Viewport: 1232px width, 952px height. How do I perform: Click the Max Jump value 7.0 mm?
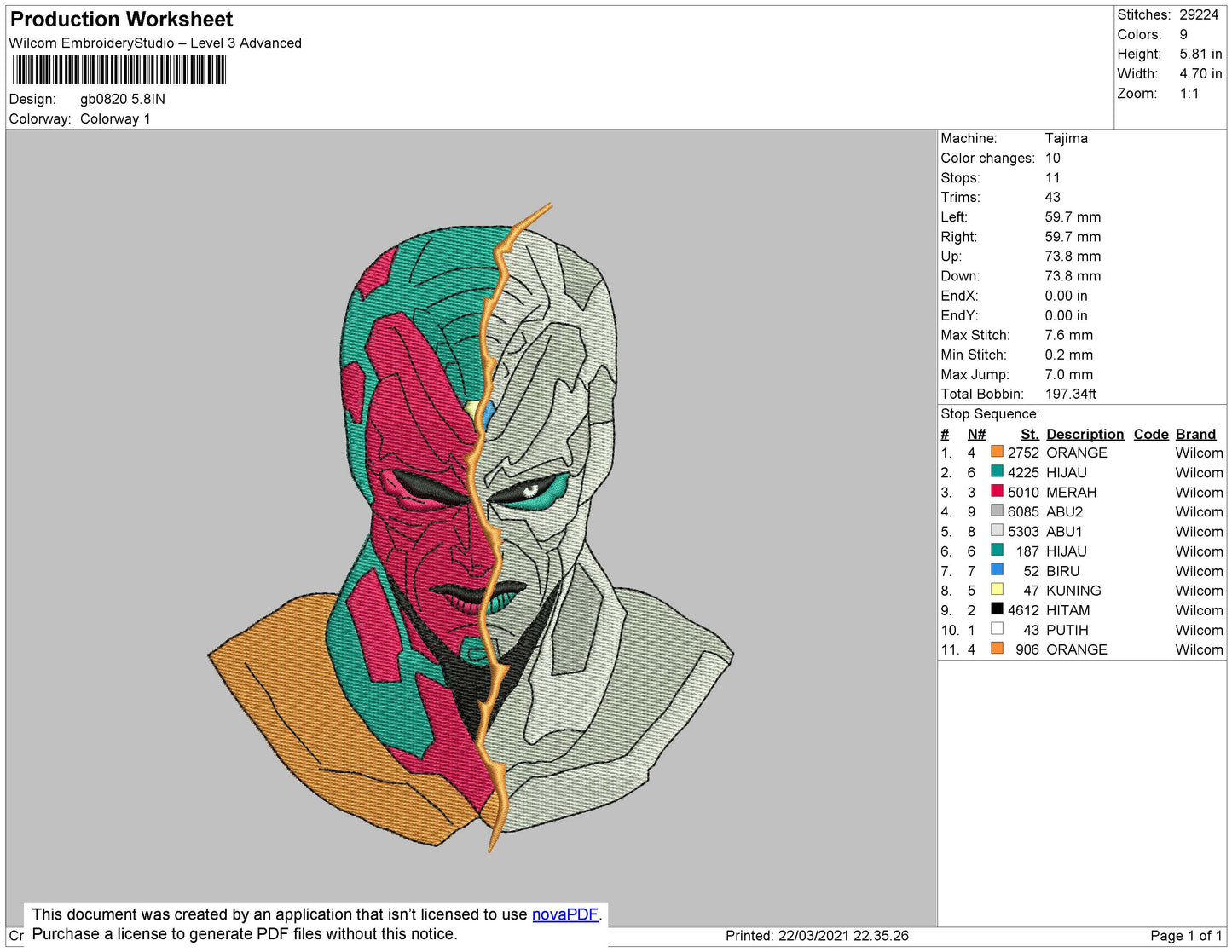point(1068,374)
